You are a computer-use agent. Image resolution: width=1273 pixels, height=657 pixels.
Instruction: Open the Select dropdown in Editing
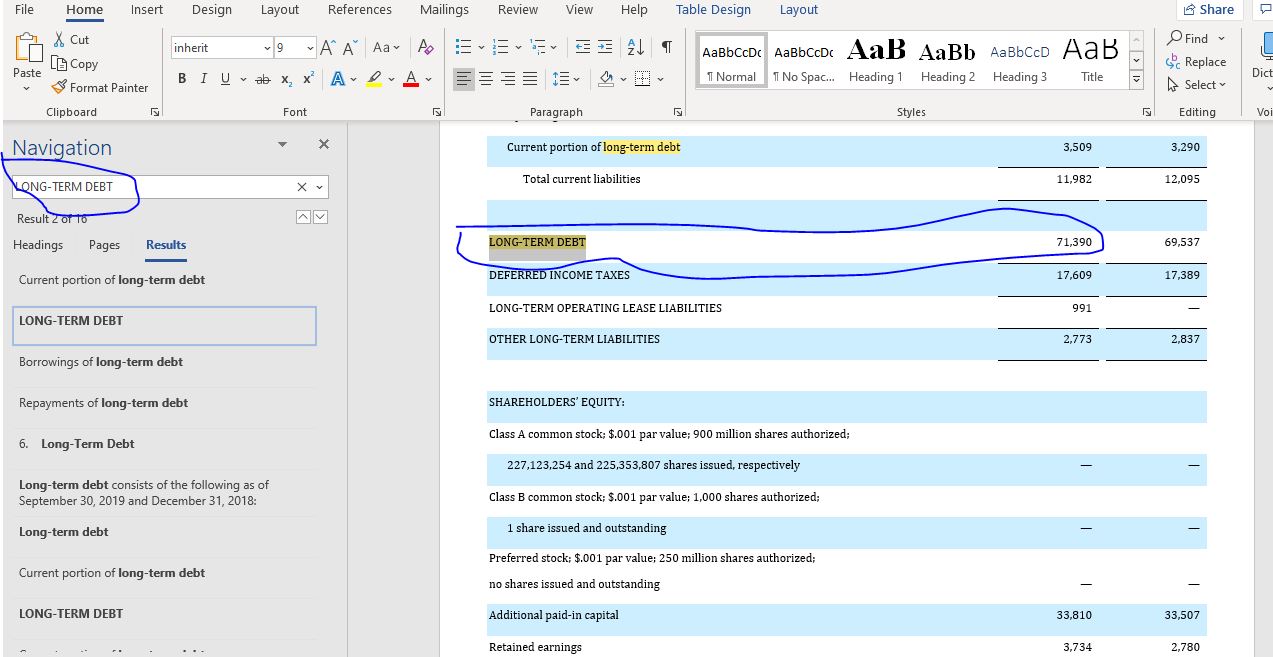click(x=1197, y=85)
